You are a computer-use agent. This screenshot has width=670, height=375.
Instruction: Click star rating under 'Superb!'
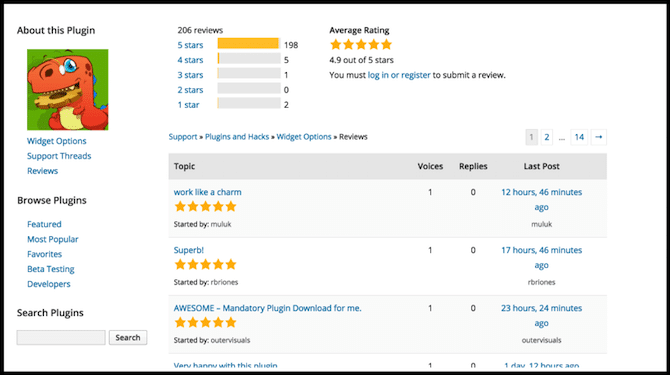click(x=206, y=265)
